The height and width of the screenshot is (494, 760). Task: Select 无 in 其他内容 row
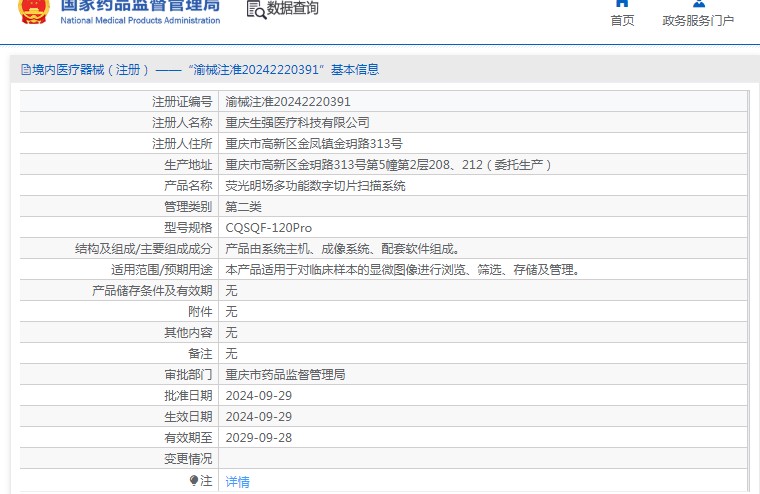[231, 333]
